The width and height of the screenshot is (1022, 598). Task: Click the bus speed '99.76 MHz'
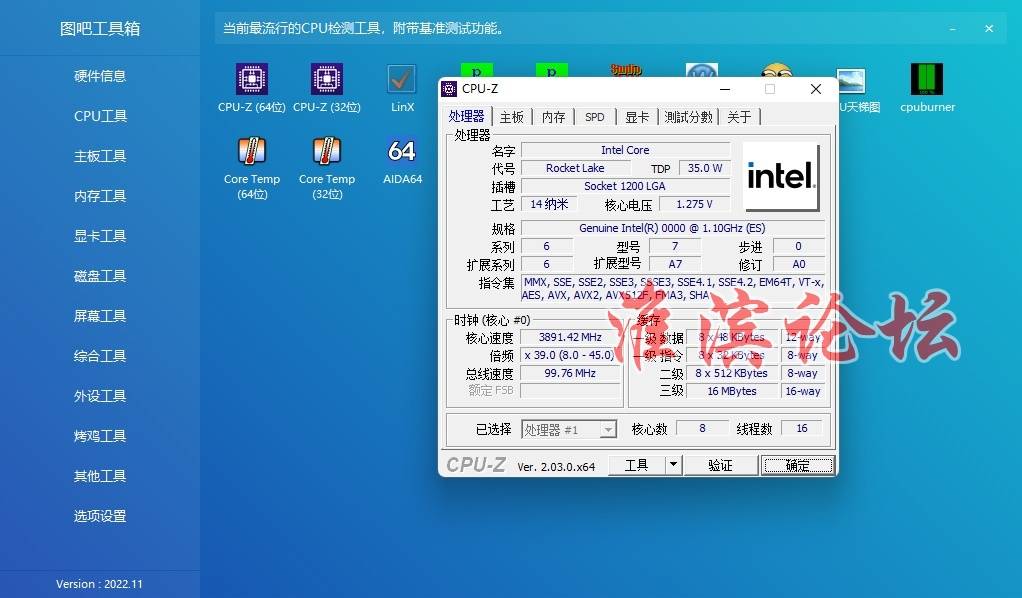pyautogui.click(x=570, y=373)
